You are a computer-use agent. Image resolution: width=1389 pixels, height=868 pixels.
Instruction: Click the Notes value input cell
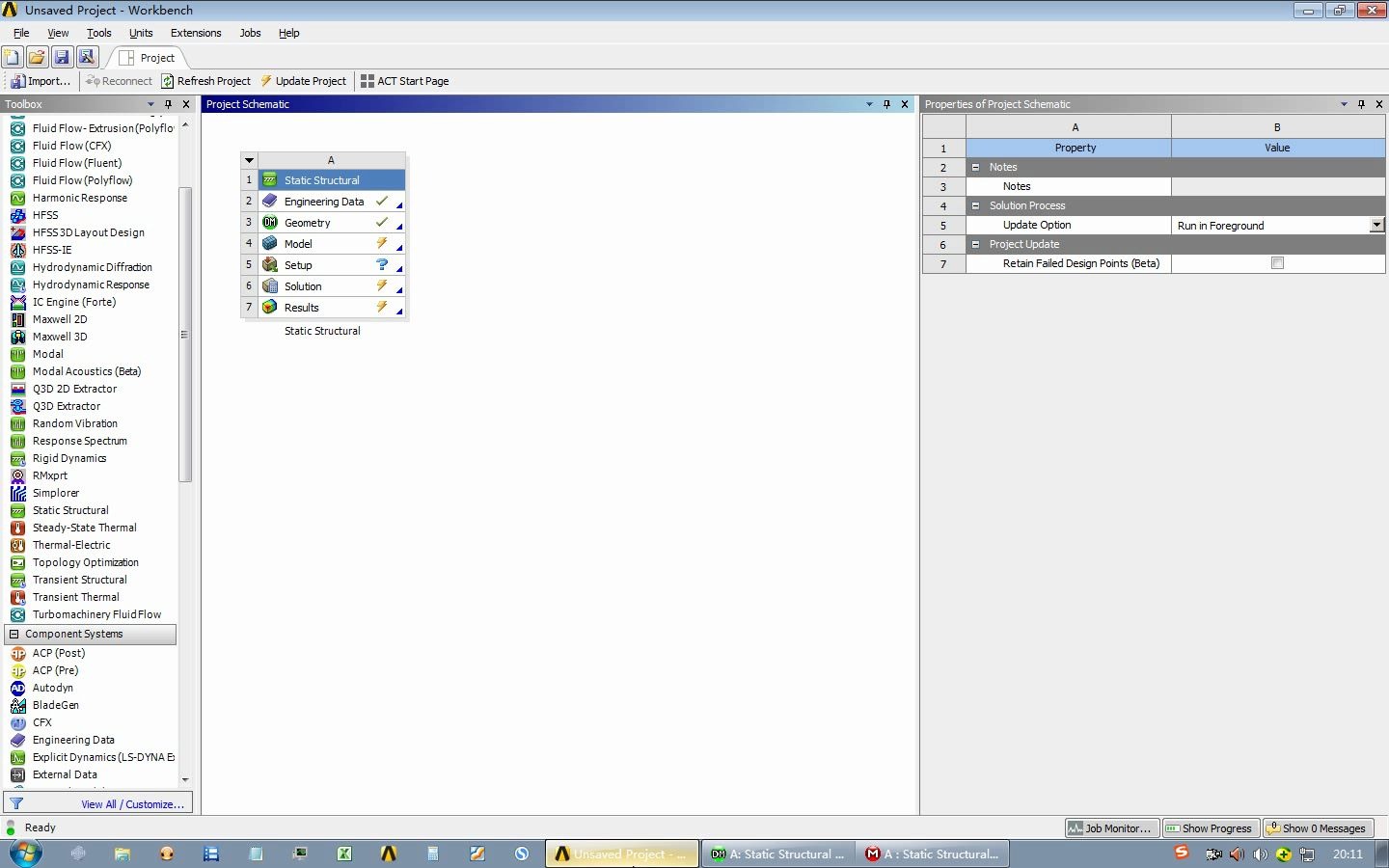coord(1278,186)
